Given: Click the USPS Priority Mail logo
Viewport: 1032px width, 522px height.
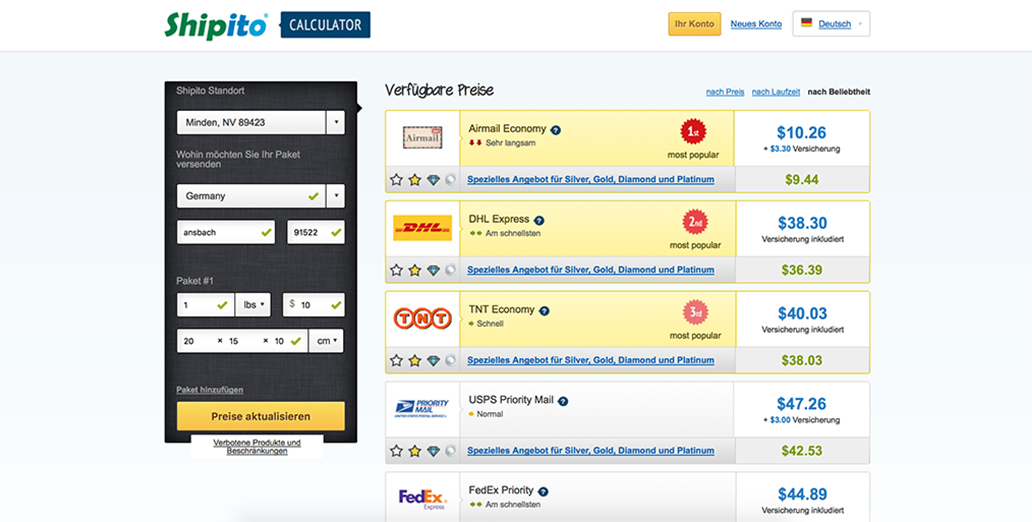Looking at the screenshot, I should 423,408.
